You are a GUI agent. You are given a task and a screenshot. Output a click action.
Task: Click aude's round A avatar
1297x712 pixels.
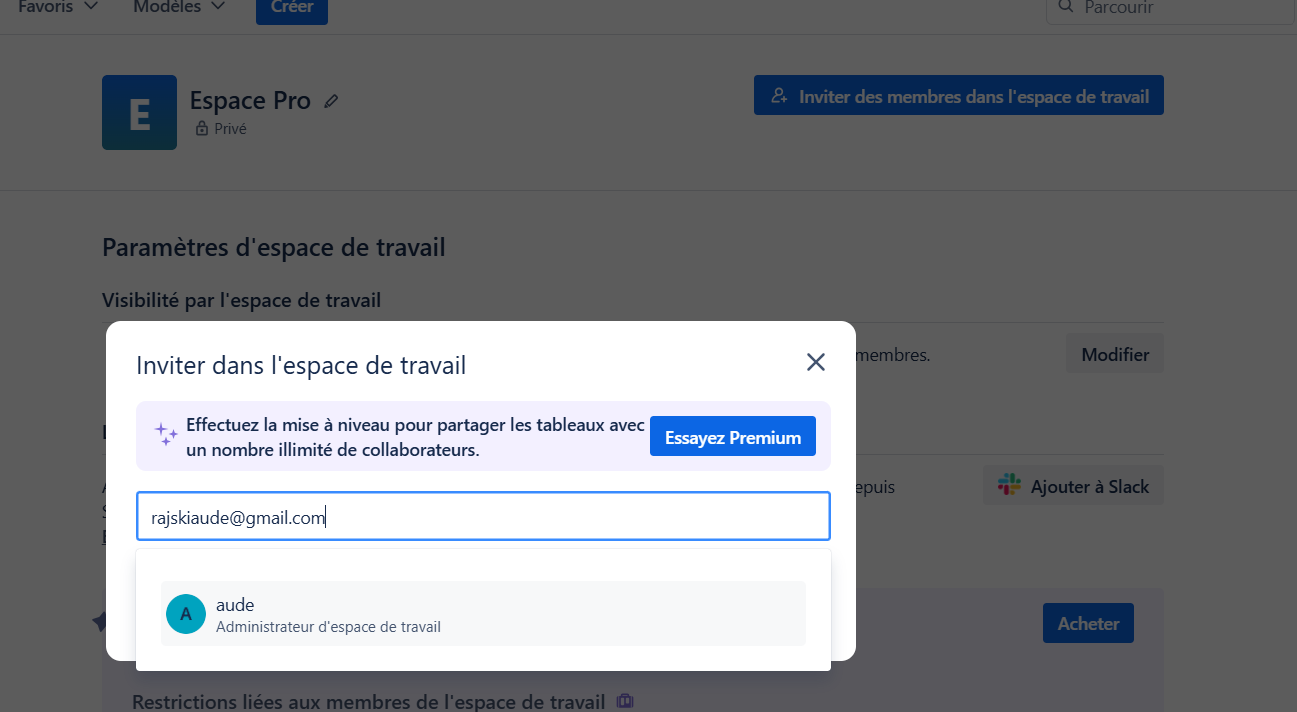coord(186,614)
